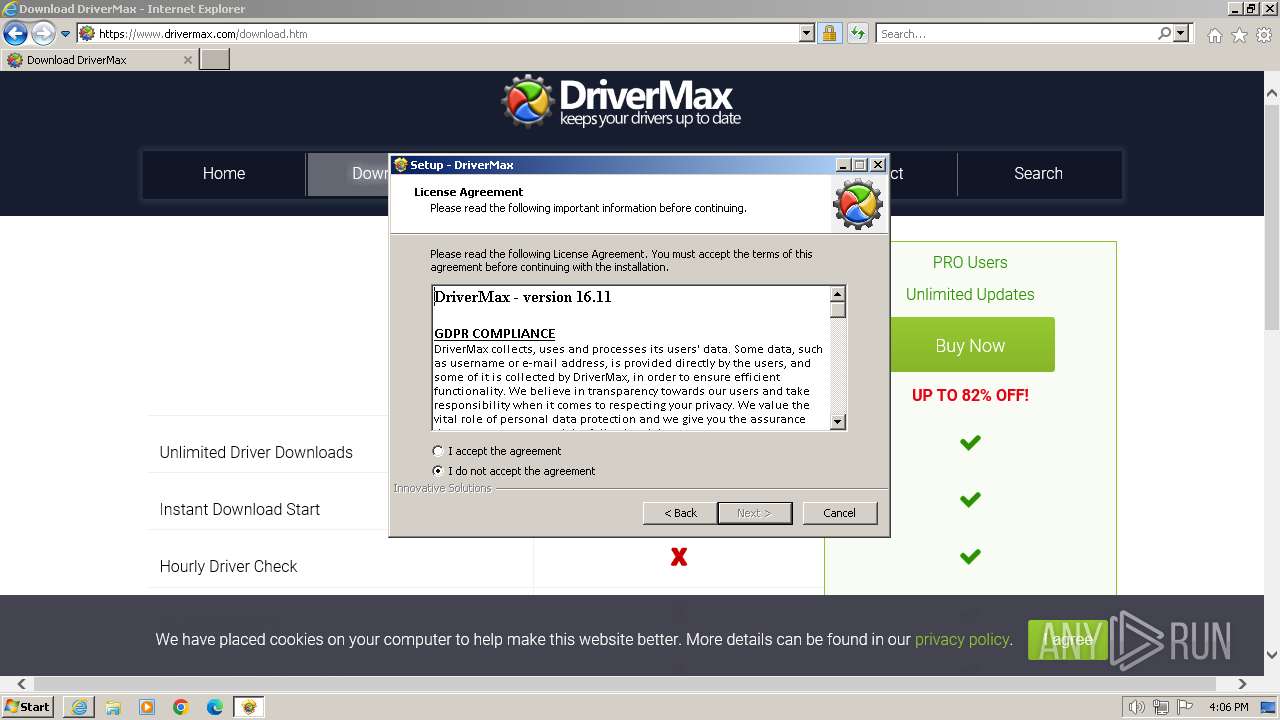1280x720 pixels.
Task: Open Windows Media Player from taskbar
Action: click(147, 707)
